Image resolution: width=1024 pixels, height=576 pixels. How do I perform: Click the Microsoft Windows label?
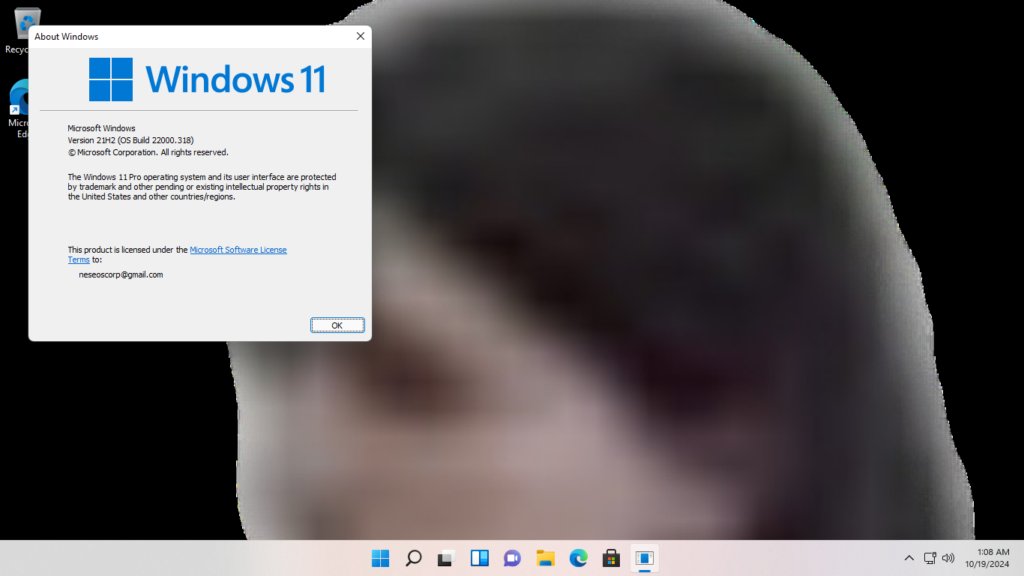click(x=101, y=129)
